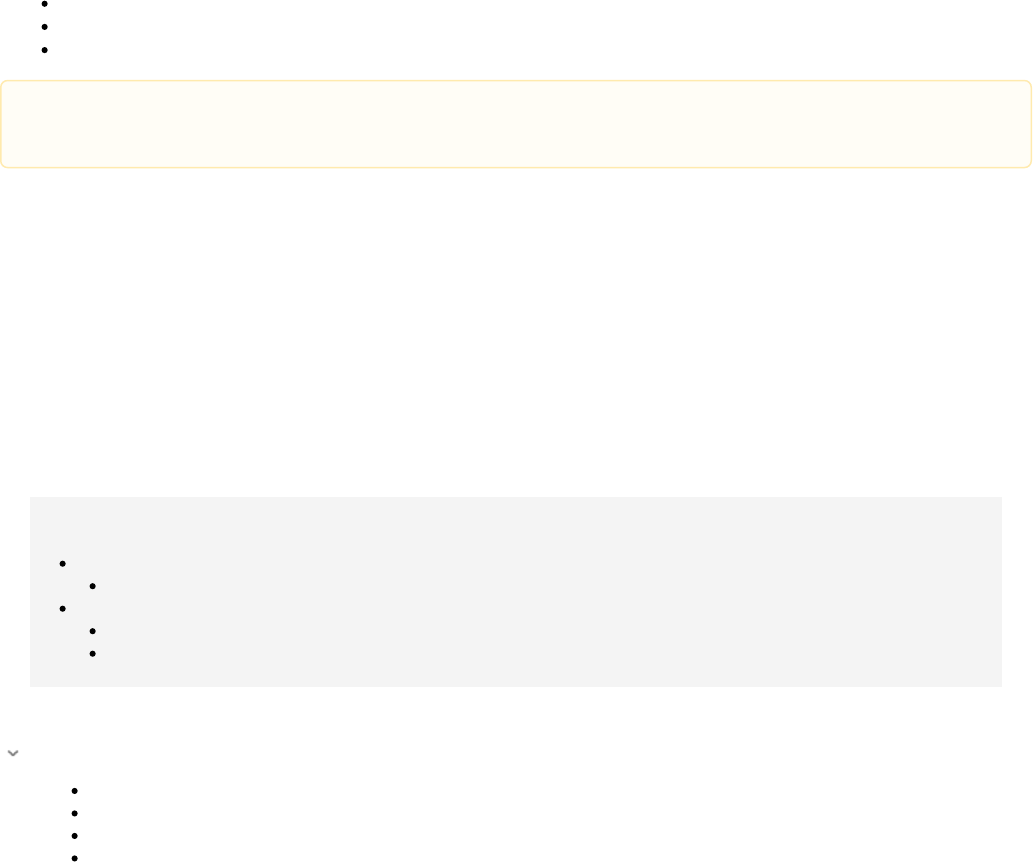Select second top-level bullet in gray block

pos(63,608)
